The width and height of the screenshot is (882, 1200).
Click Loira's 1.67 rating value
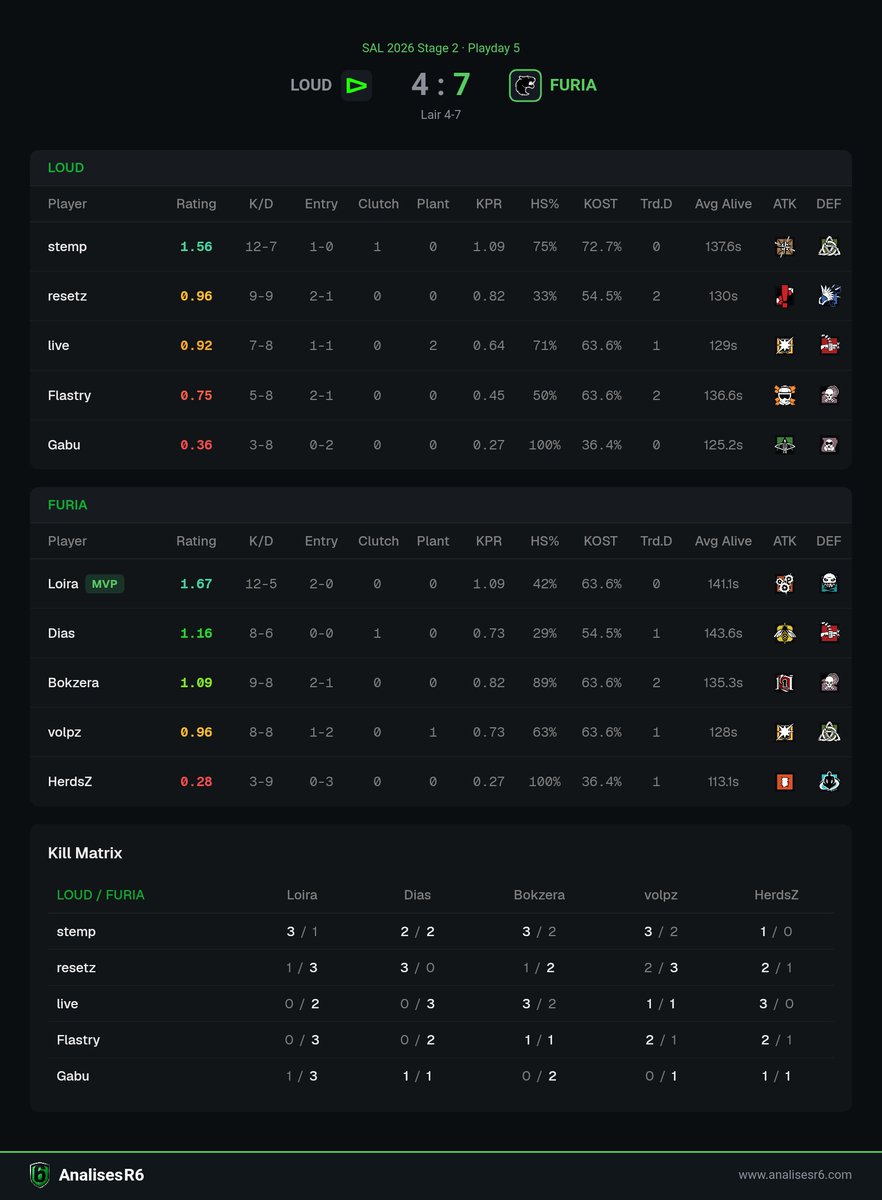[196, 584]
